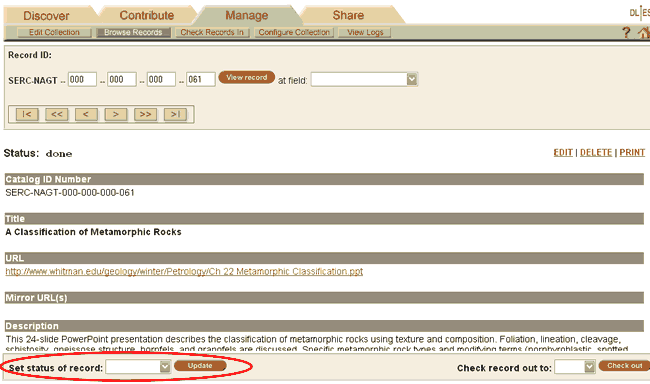
Task: Open Configure Collection submenu
Action: [294, 32]
